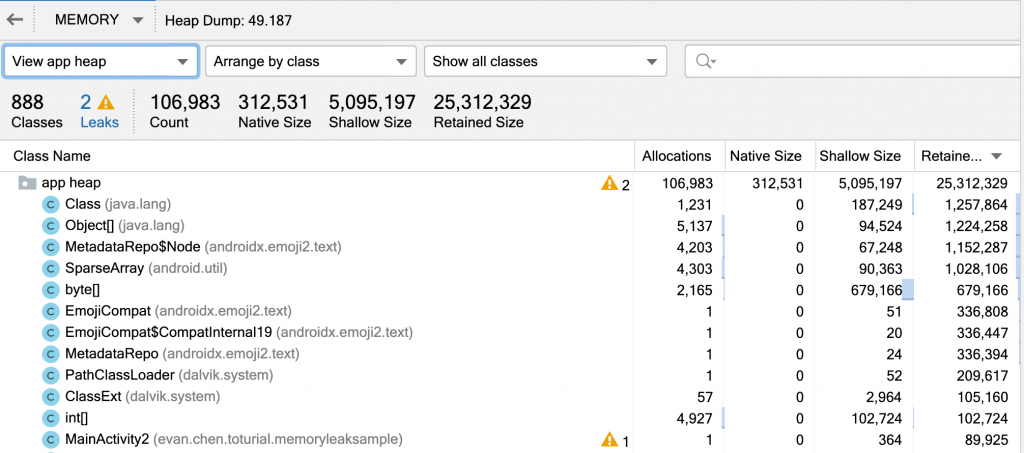Open the Arrange by class dropdown
Screen dimensions: 1024x453
310,61
